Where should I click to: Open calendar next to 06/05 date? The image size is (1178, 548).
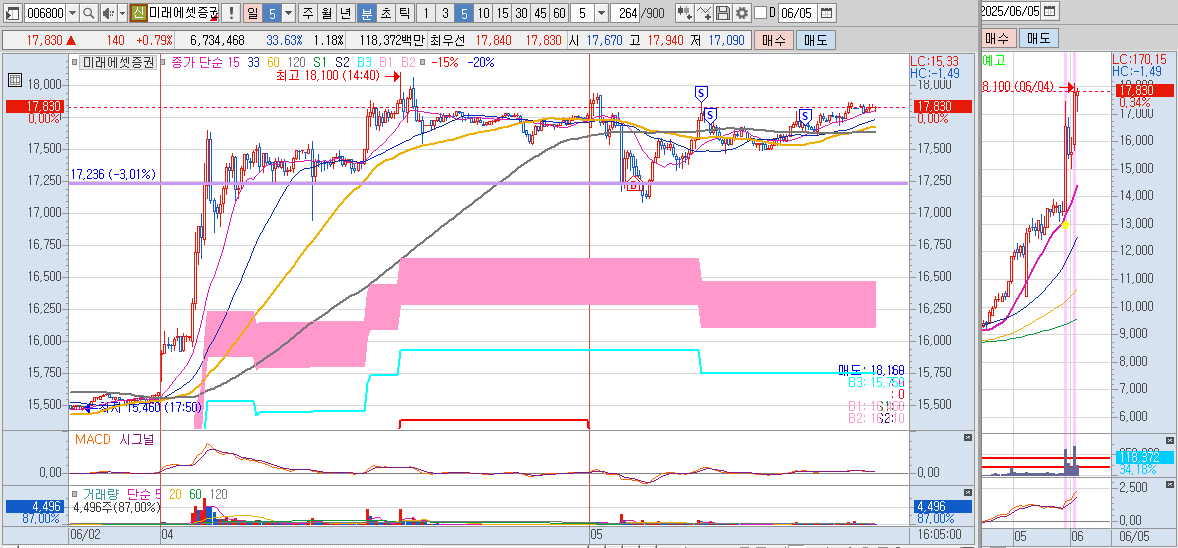(826, 13)
